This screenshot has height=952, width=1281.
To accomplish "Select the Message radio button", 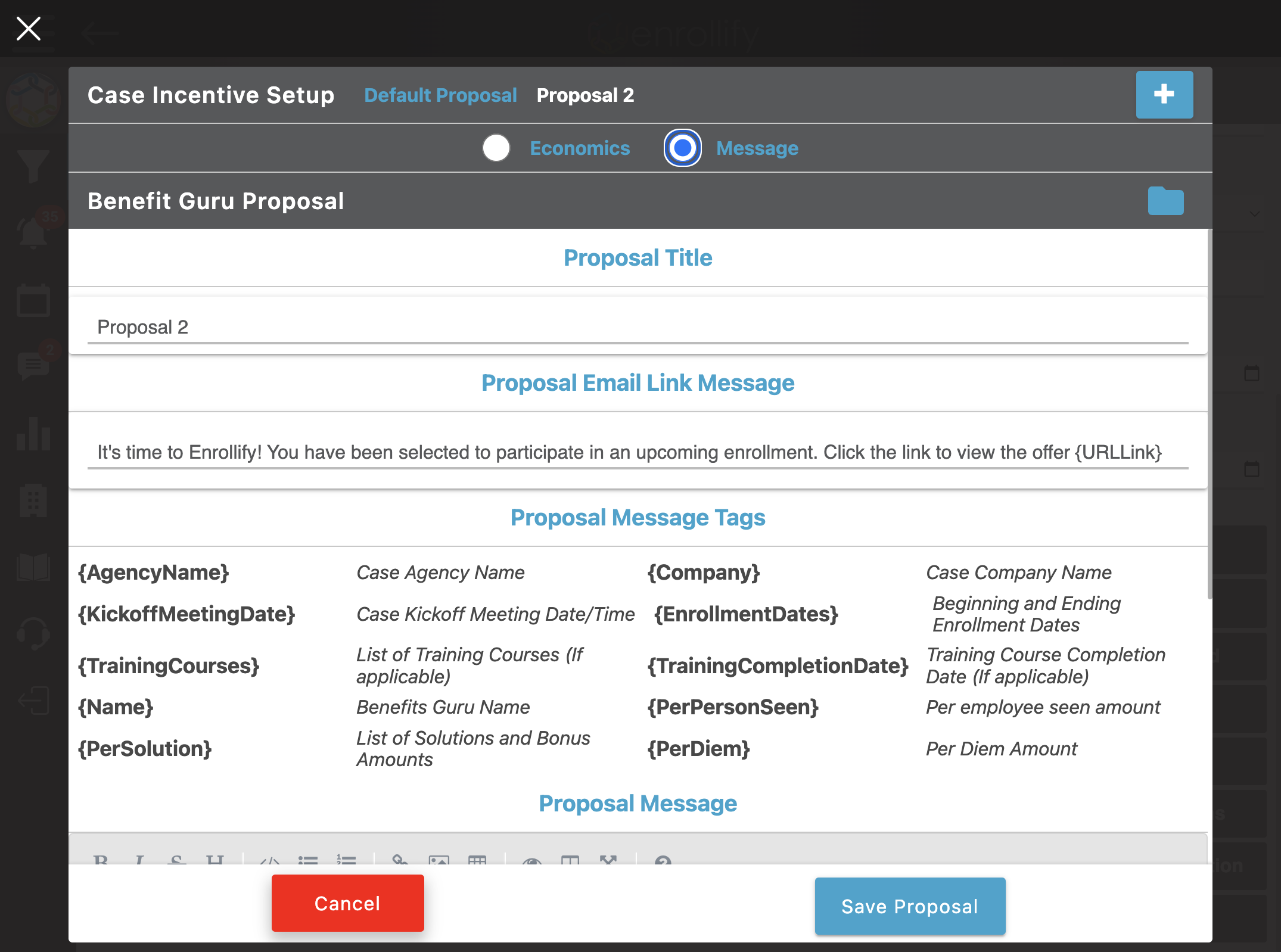I will coord(683,148).
